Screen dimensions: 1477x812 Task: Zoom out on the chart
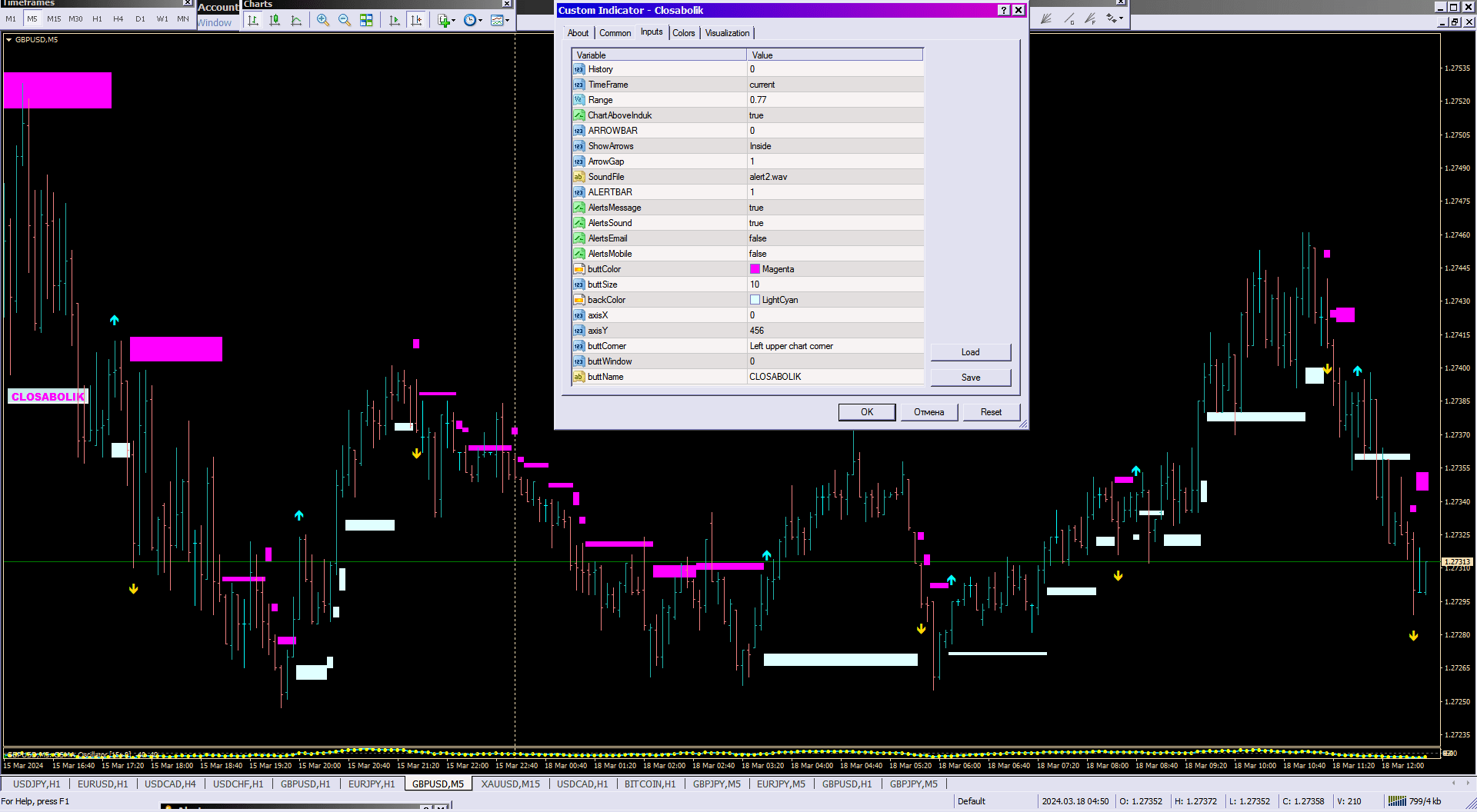pos(345,20)
